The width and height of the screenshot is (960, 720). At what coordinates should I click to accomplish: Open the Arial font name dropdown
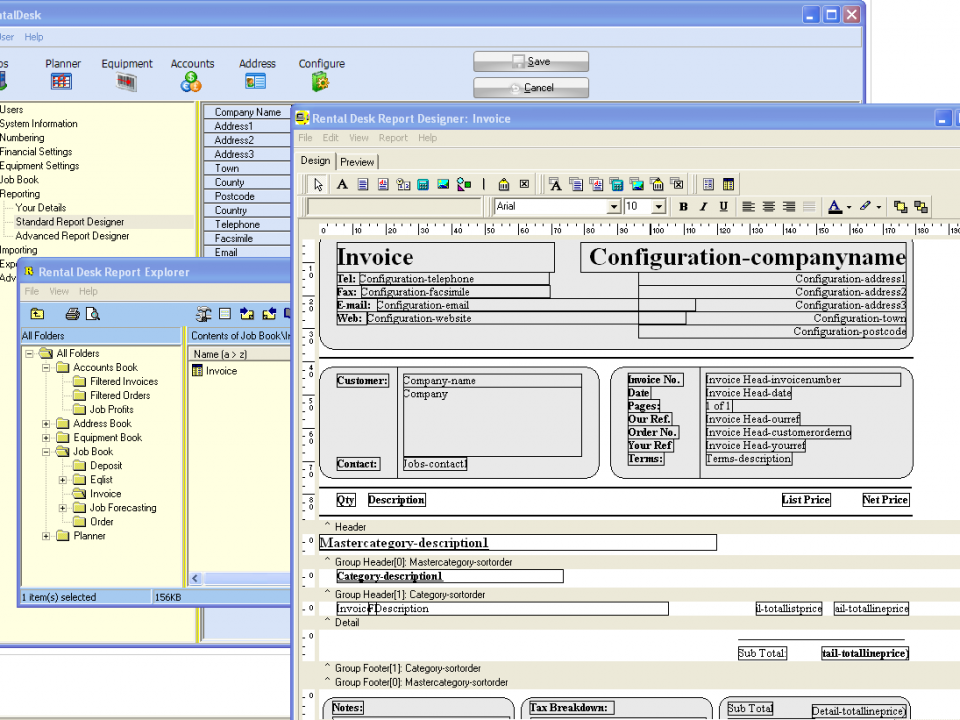tap(614, 207)
